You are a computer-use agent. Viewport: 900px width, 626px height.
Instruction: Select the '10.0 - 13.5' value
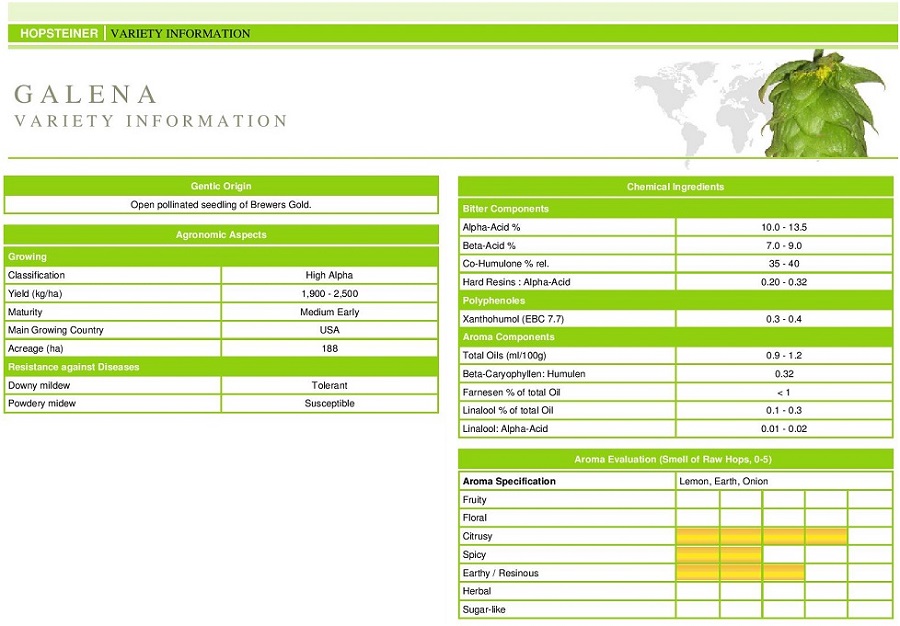tap(784, 227)
